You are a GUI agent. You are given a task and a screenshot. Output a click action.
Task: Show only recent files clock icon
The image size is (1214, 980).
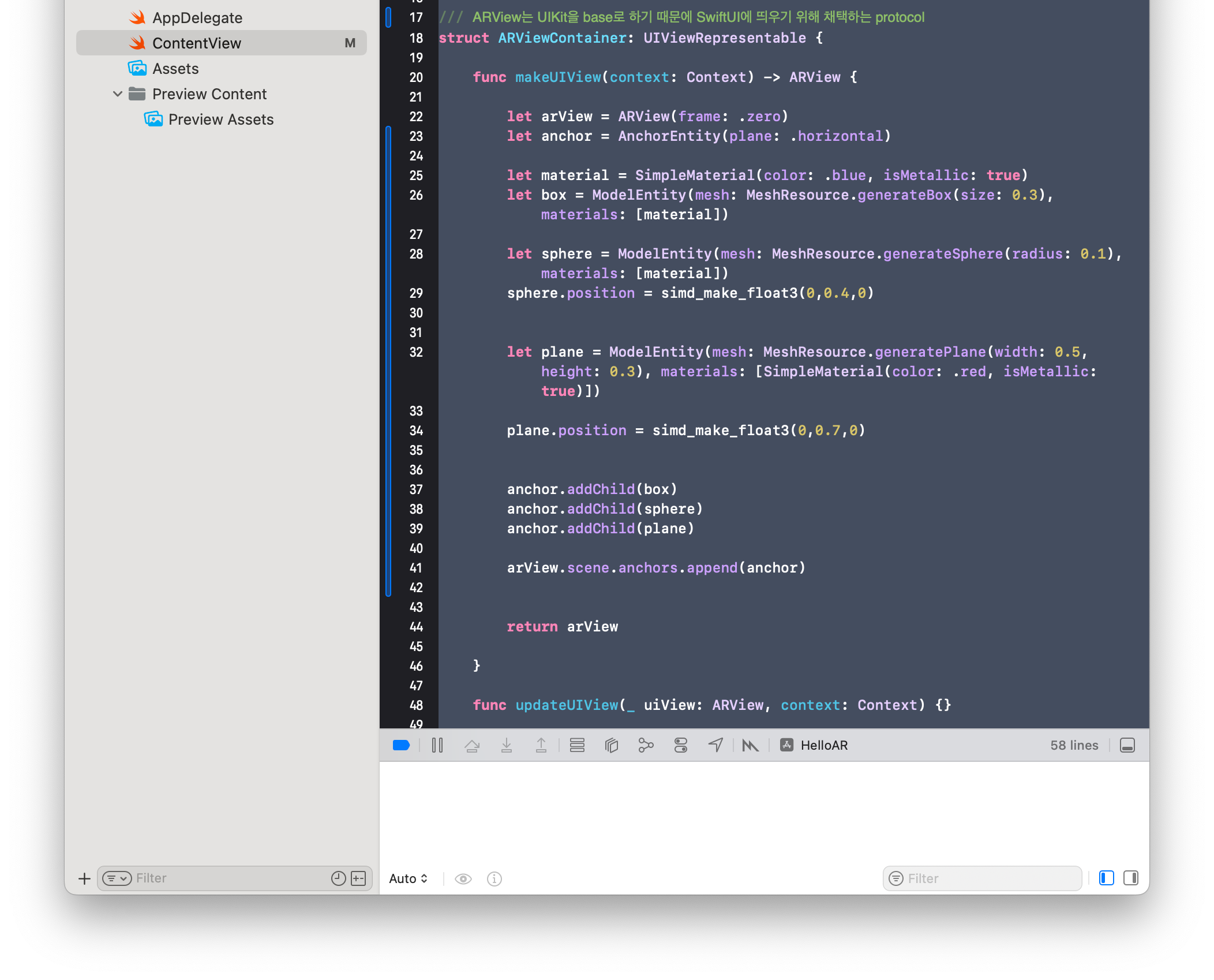(x=339, y=878)
